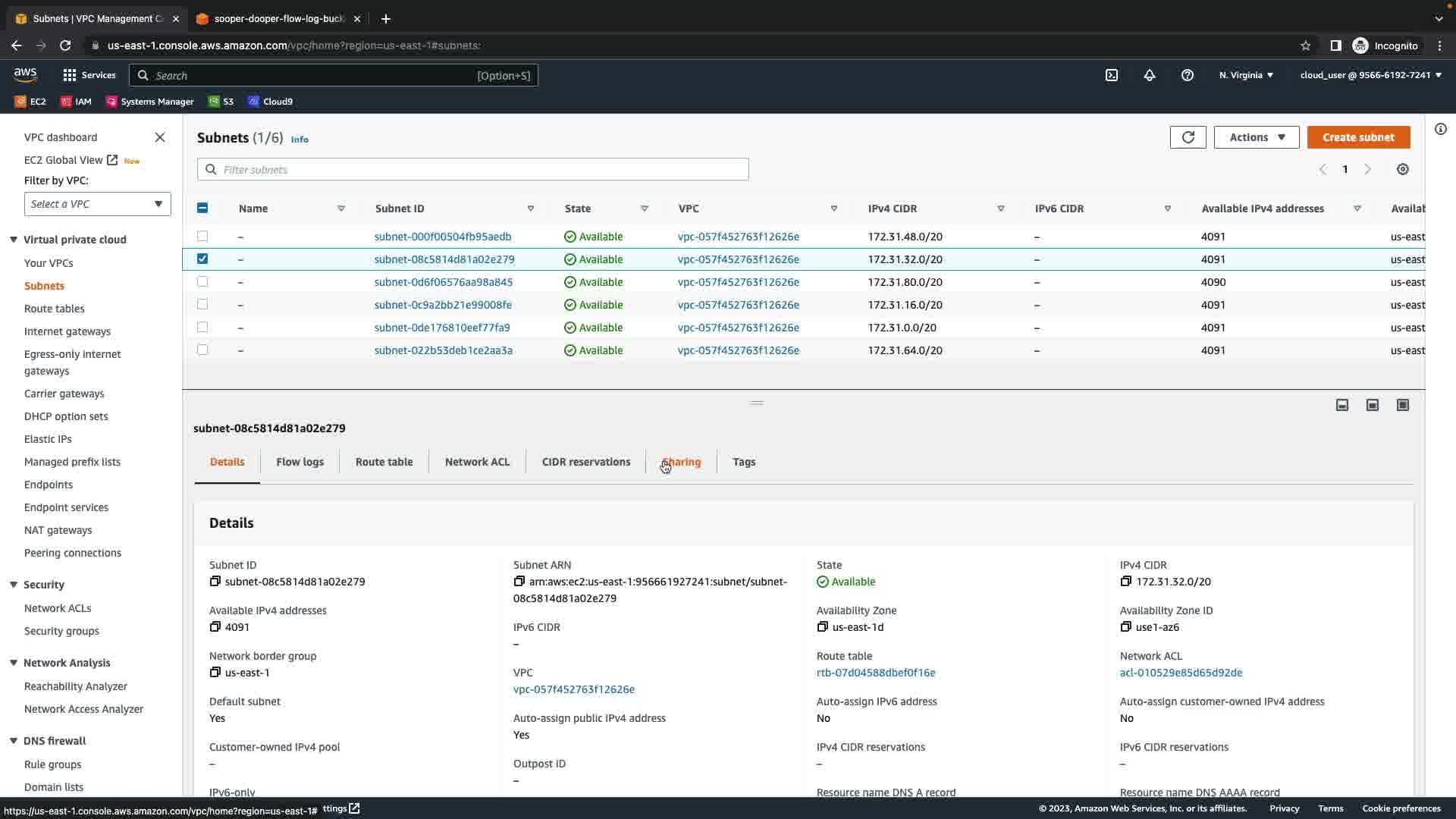
Task: Open the N. Virginia region selector
Action: point(1246,75)
